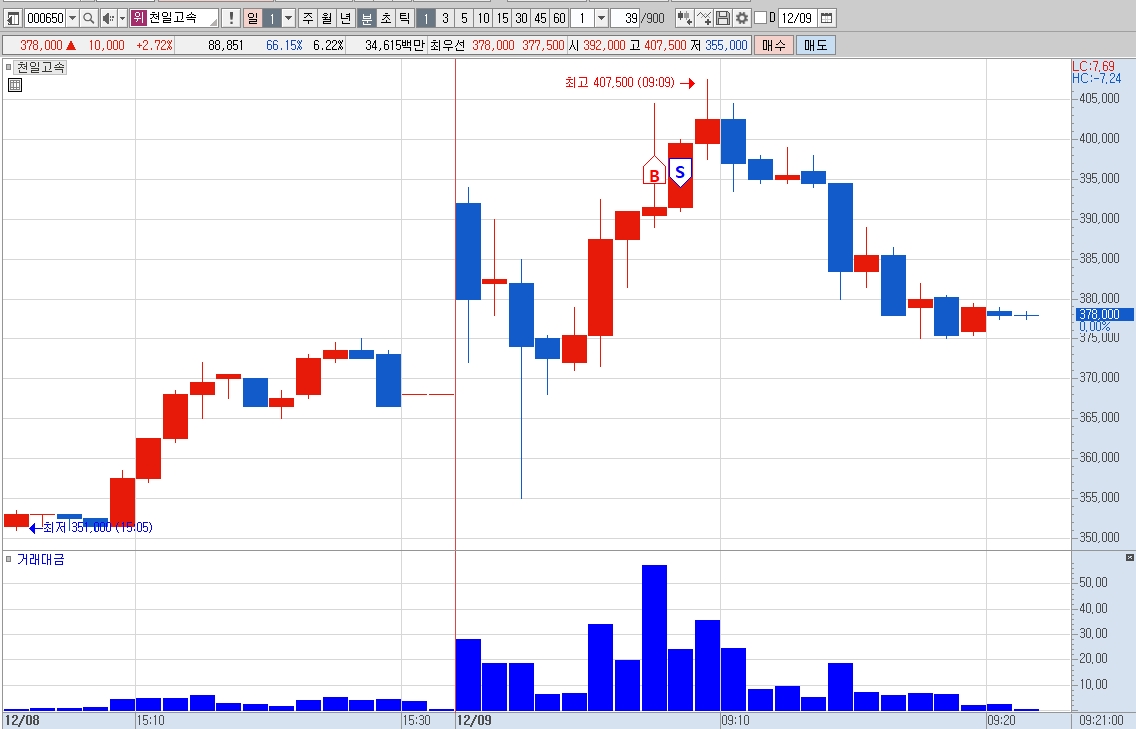Viewport: 1136px width, 729px height.
Task: Click the speaker sound alert icon
Action: pyautogui.click(x=108, y=18)
